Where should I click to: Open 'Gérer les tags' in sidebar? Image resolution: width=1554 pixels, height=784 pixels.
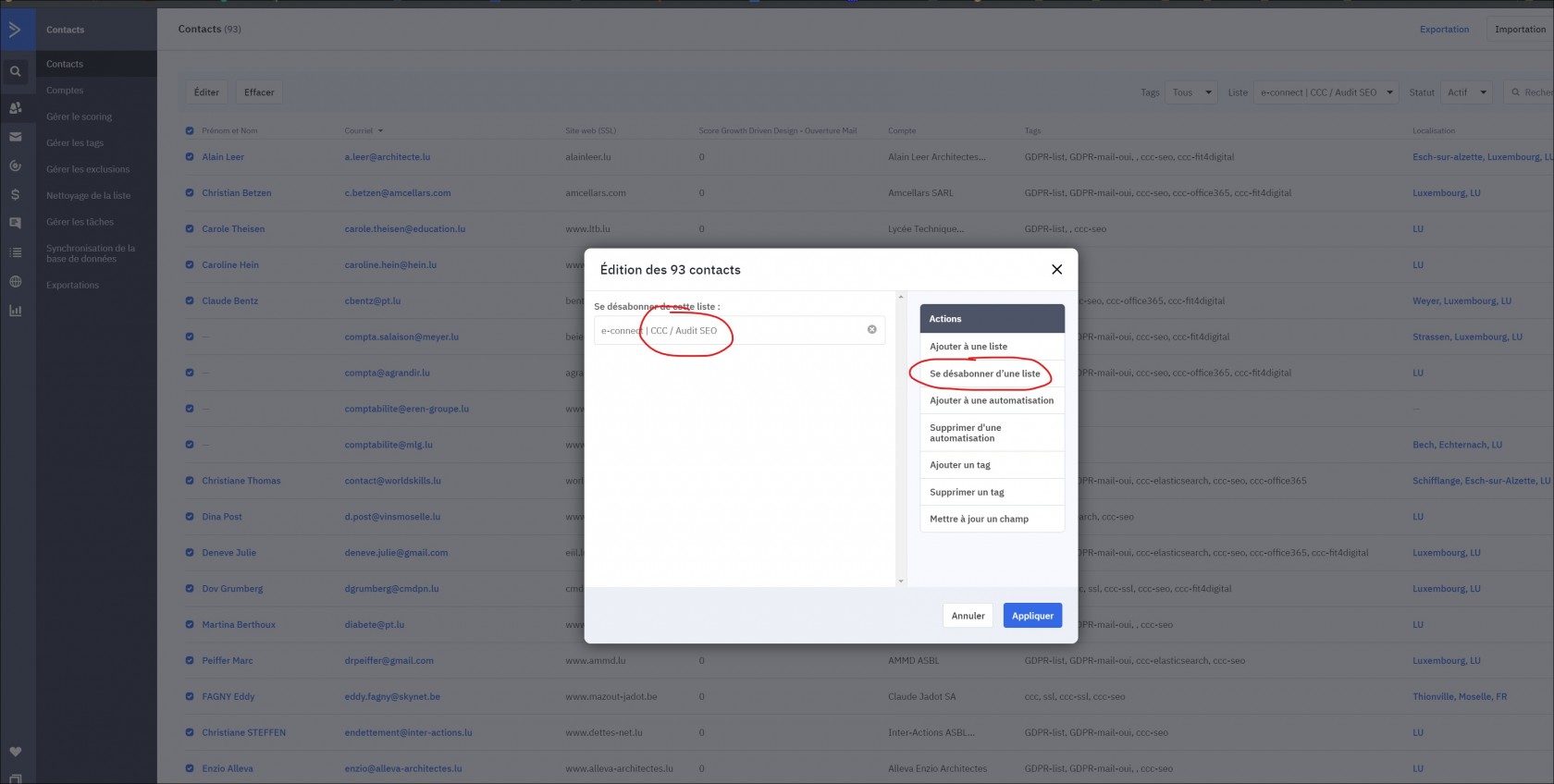(x=75, y=143)
